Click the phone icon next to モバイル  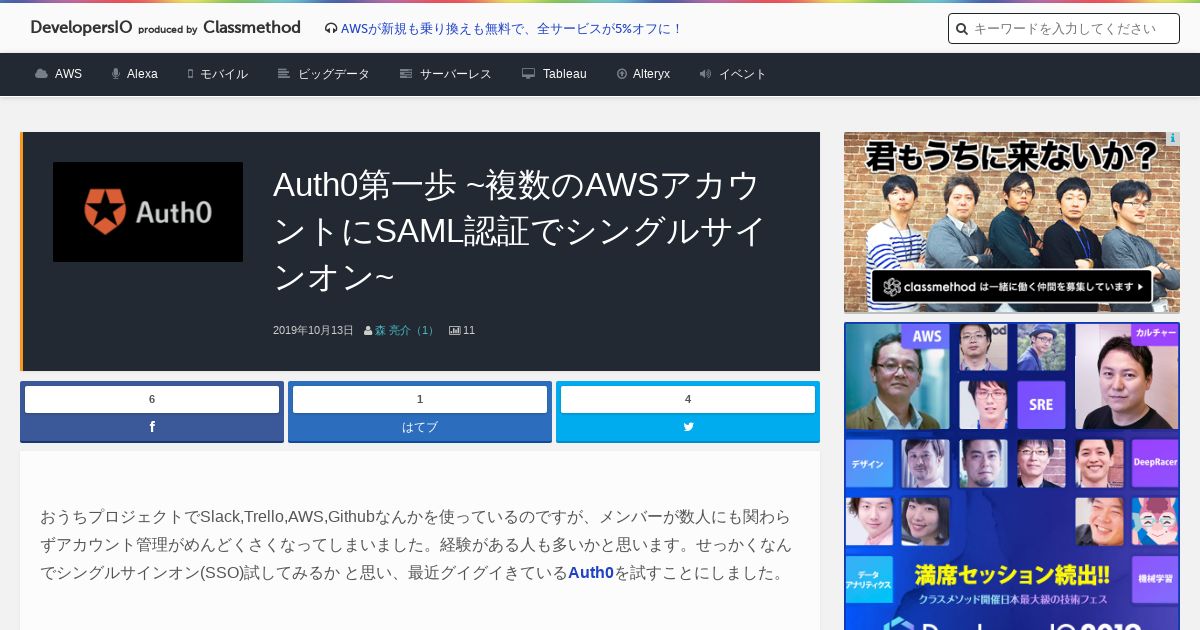click(x=190, y=74)
